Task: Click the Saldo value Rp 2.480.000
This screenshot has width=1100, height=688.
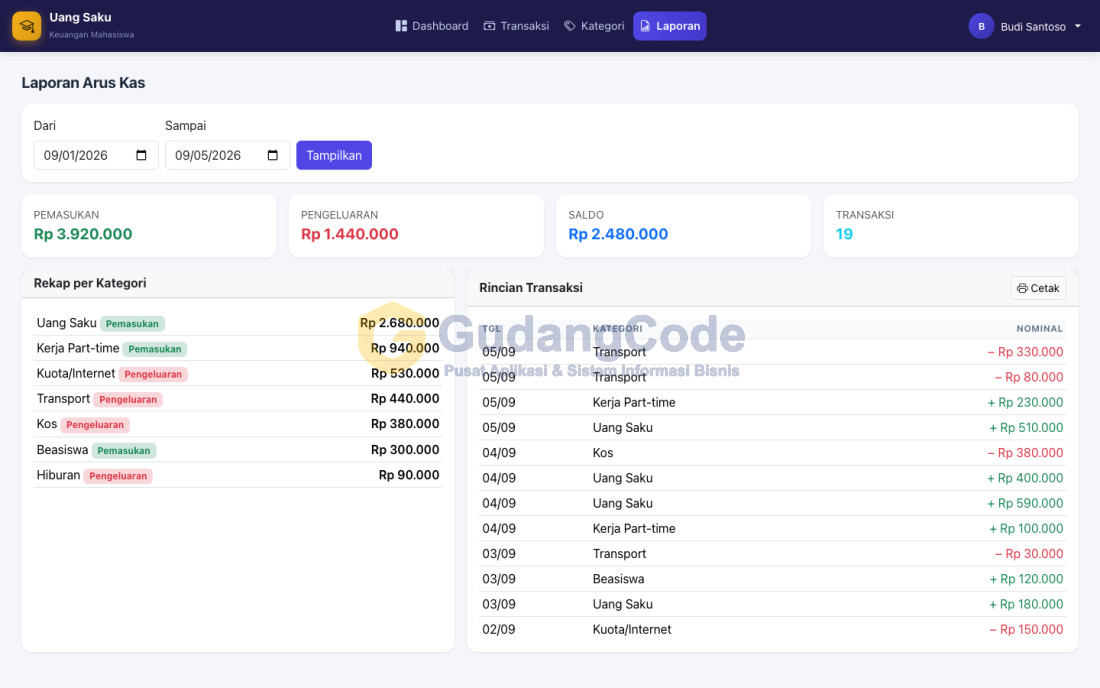Action: [x=618, y=234]
